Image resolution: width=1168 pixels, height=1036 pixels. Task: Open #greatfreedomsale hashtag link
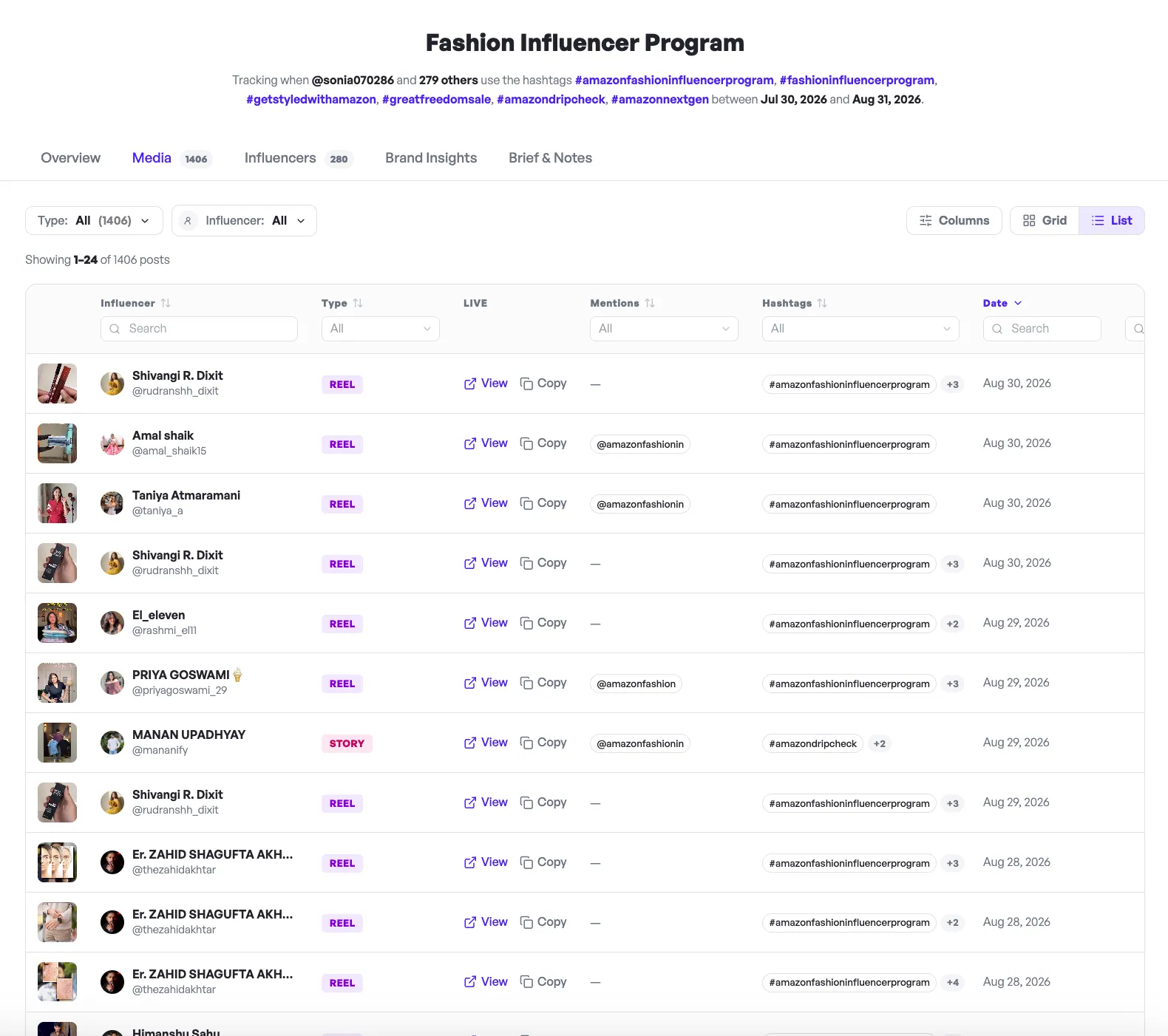click(436, 99)
